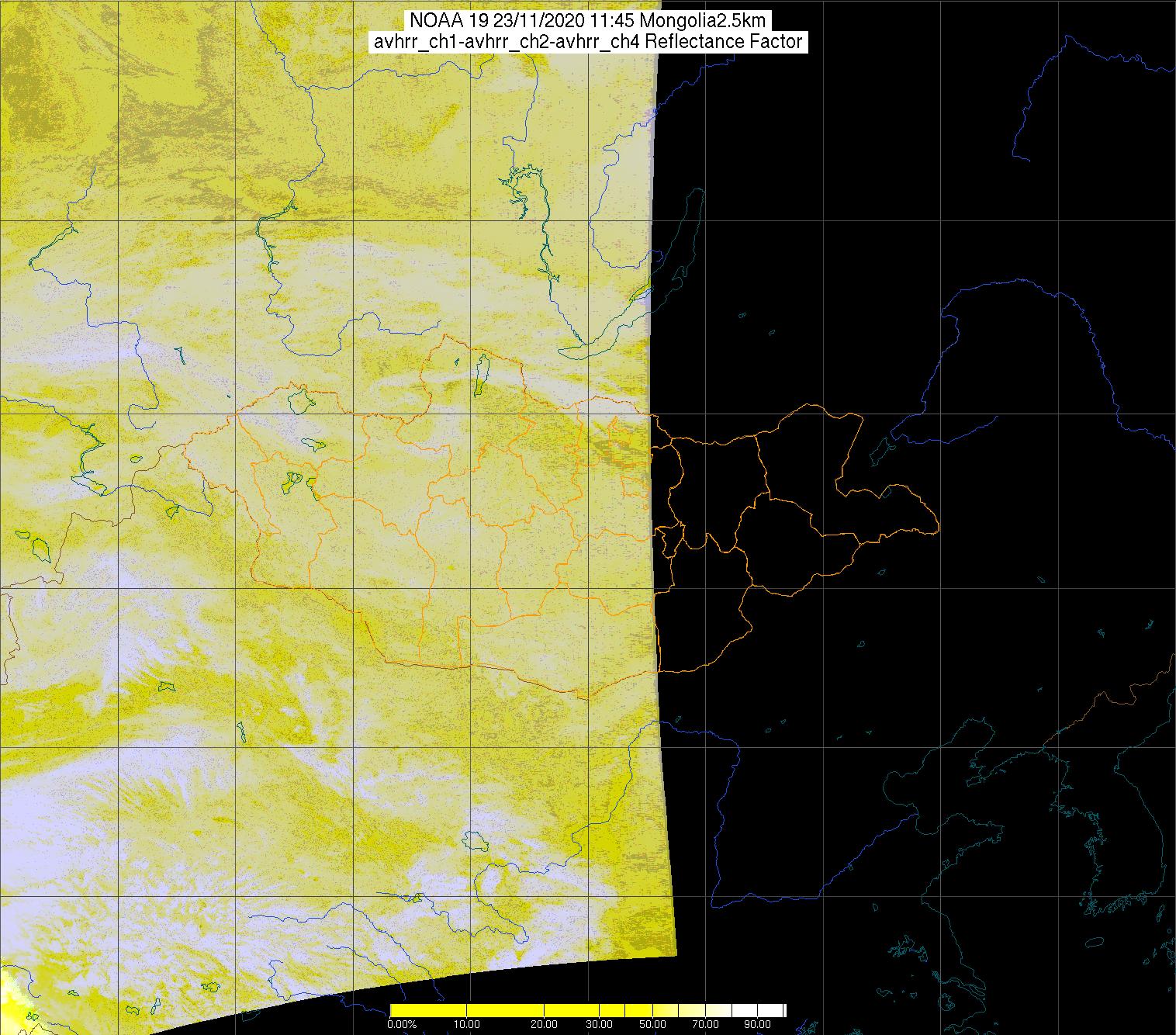Click the "50.00" colorbar label
The width and height of the screenshot is (1176, 1035).
(652, 1024)
